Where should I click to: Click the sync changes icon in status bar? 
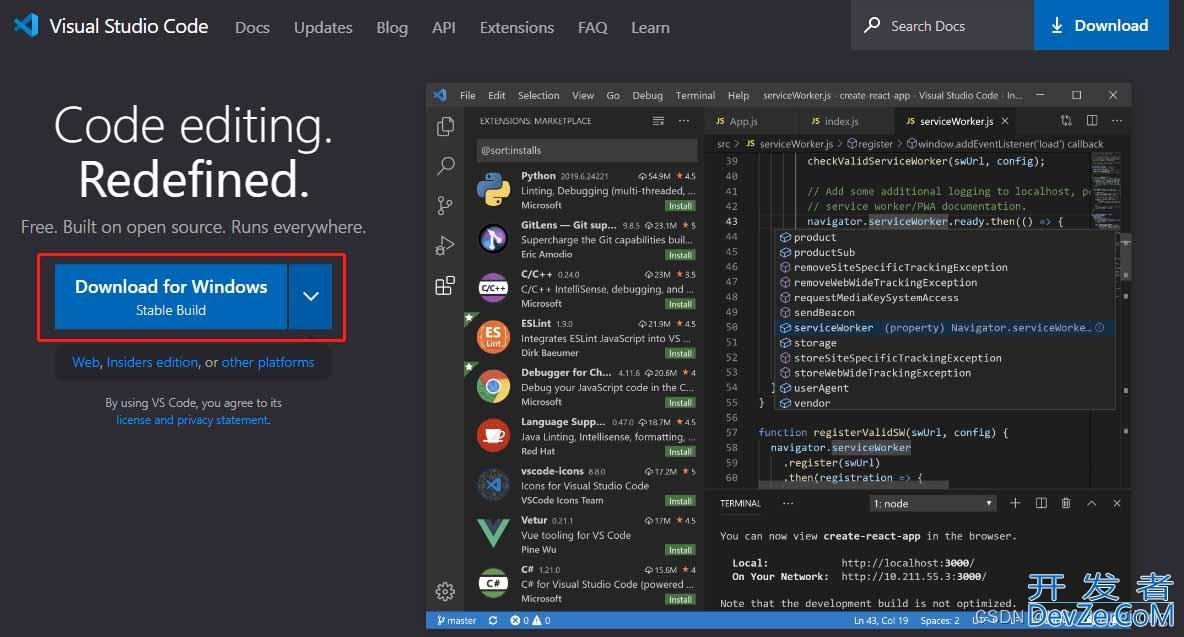click(493, 620)
